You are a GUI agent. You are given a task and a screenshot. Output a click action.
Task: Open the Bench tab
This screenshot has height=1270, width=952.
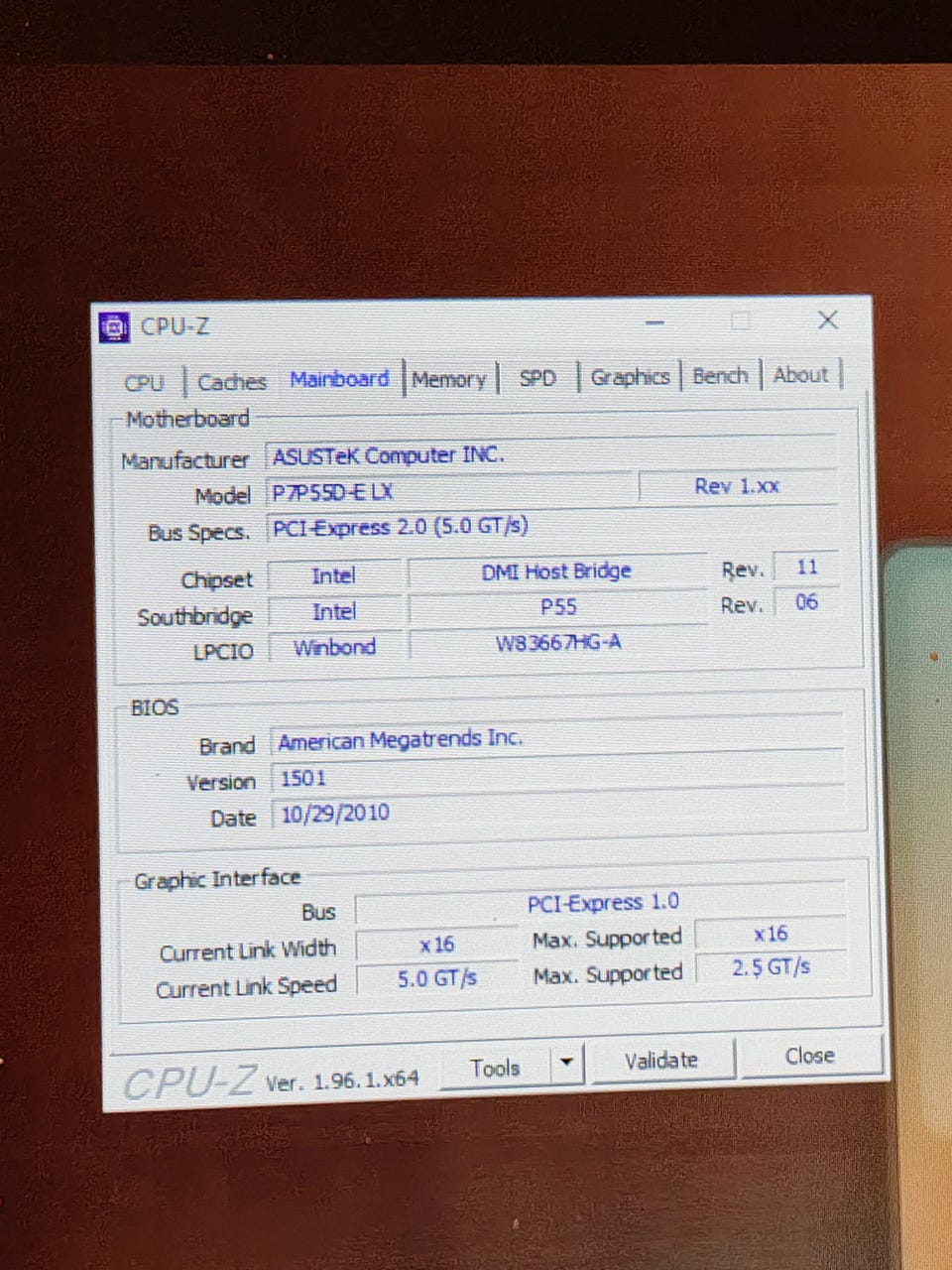(x=720, y=376)
